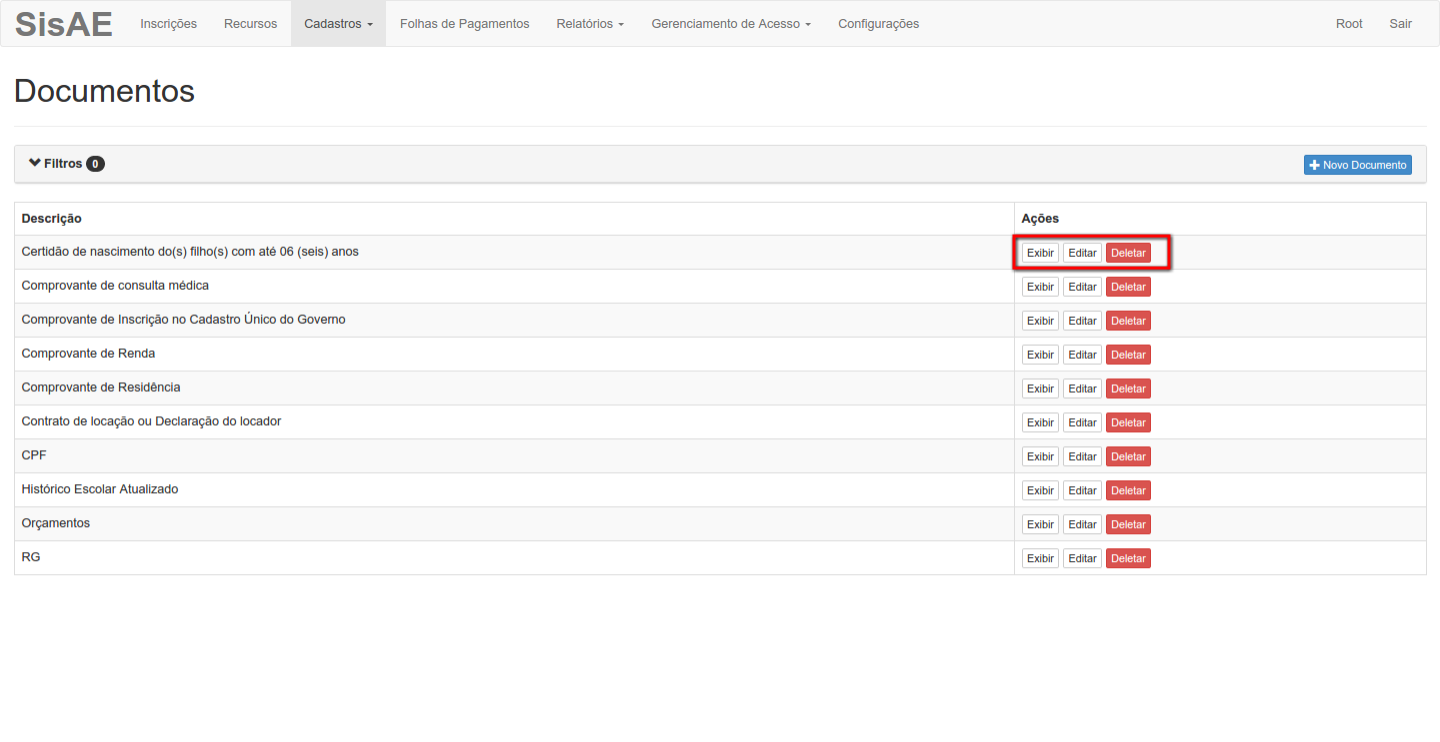
Task: Click Editar in the CPF row
Action: coord(1082,457)
